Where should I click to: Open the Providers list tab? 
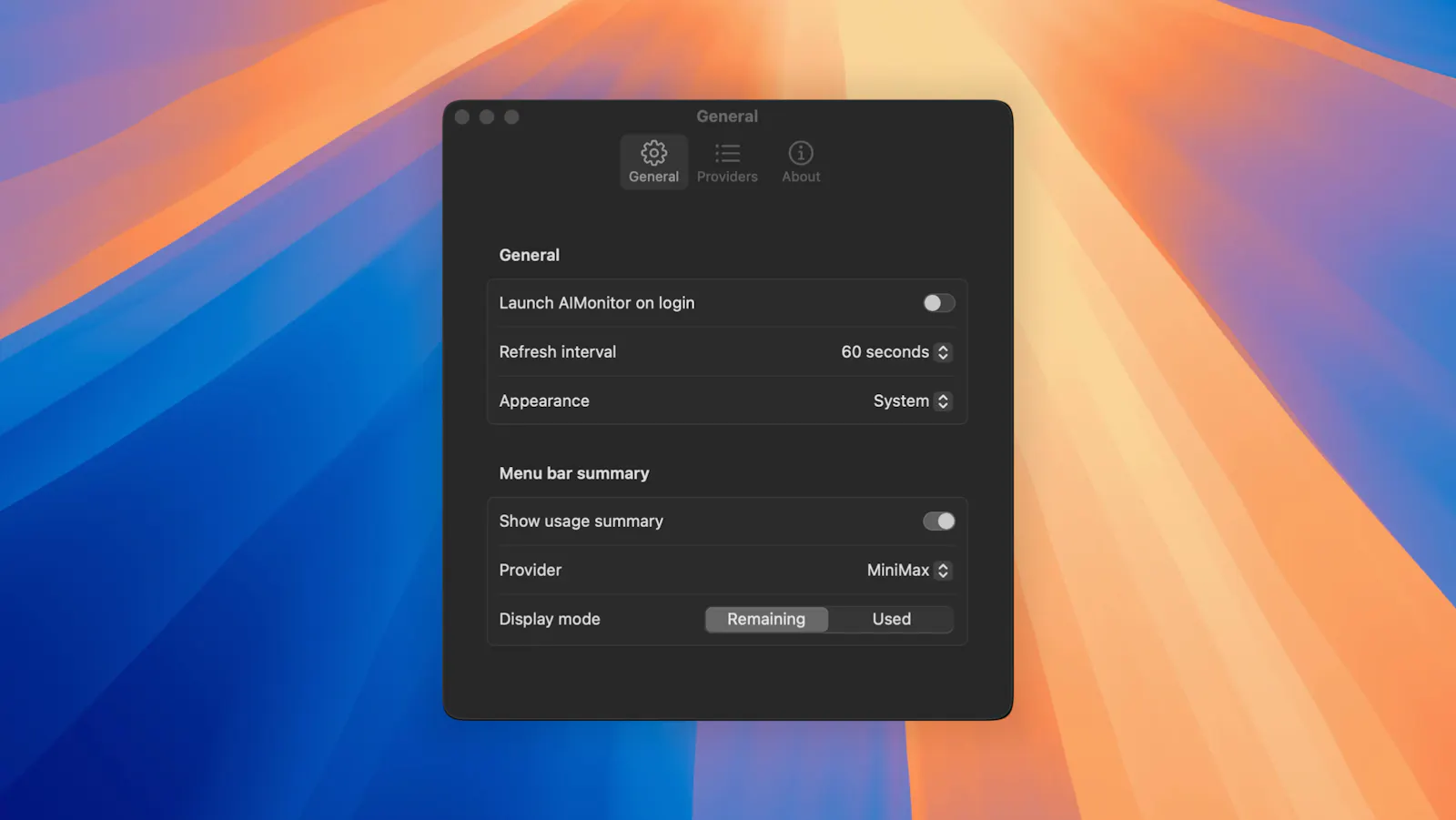coord(727,162)
